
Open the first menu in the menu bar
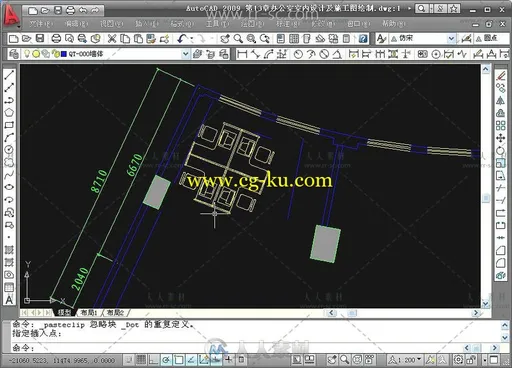click(41, 24)
